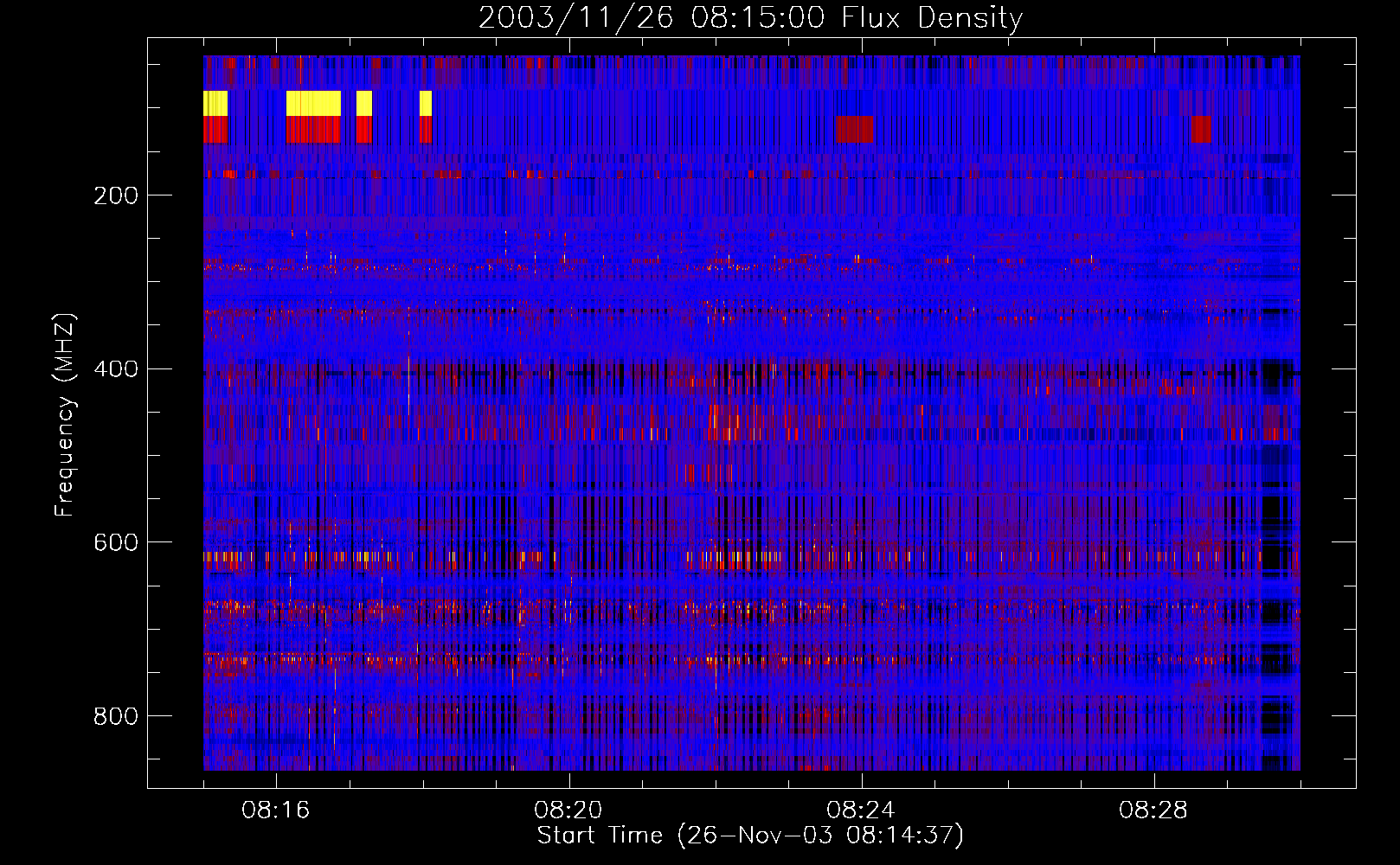Select the 800 frequency tick label
This screenshot has height=865, width=1400.
pyautogui.click(x=116, y=716)
